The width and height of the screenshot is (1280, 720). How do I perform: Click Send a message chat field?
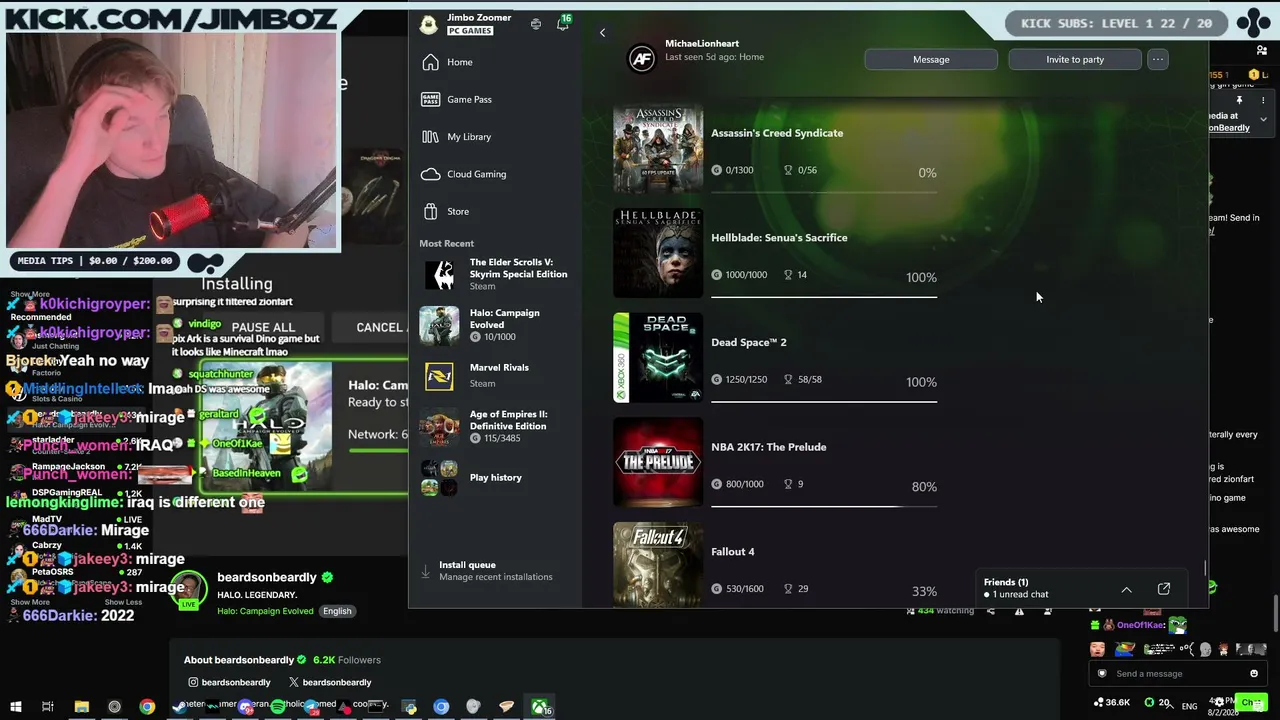click(1177, 674)
